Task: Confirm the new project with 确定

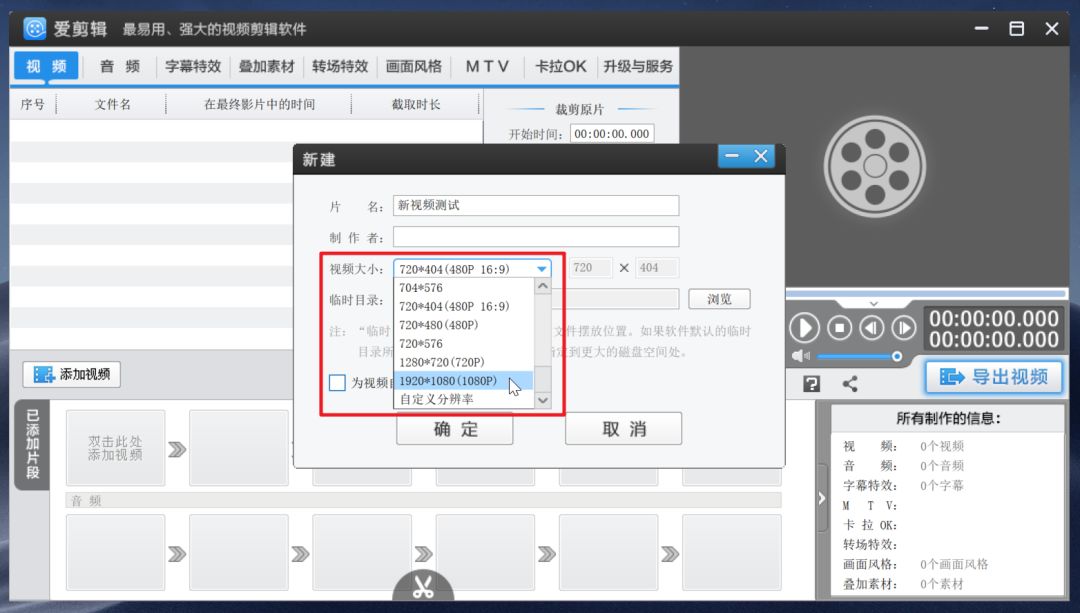Action: (455, 429)
